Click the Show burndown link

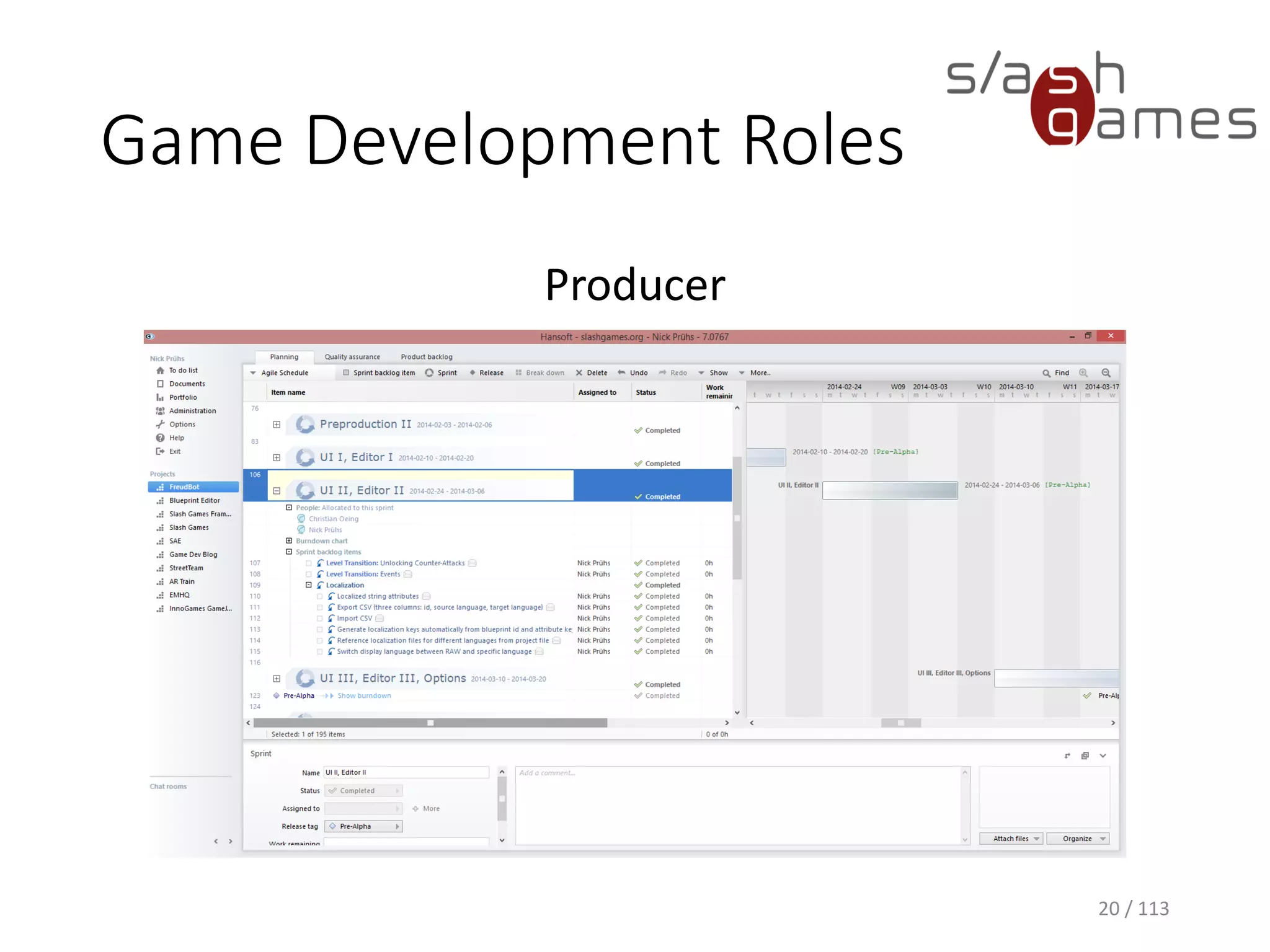tap(364, 696)
